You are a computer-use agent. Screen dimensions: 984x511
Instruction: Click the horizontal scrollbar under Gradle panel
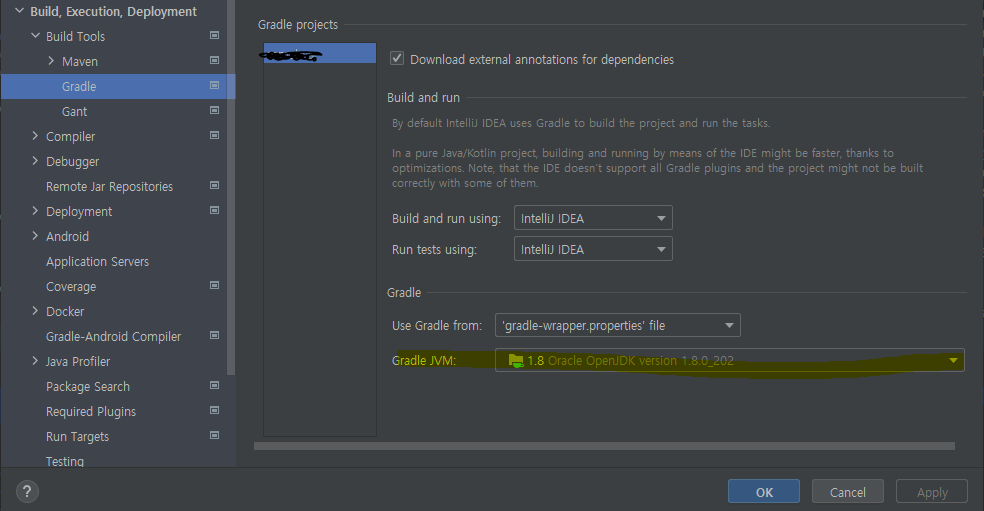click(x=604, y=446)
